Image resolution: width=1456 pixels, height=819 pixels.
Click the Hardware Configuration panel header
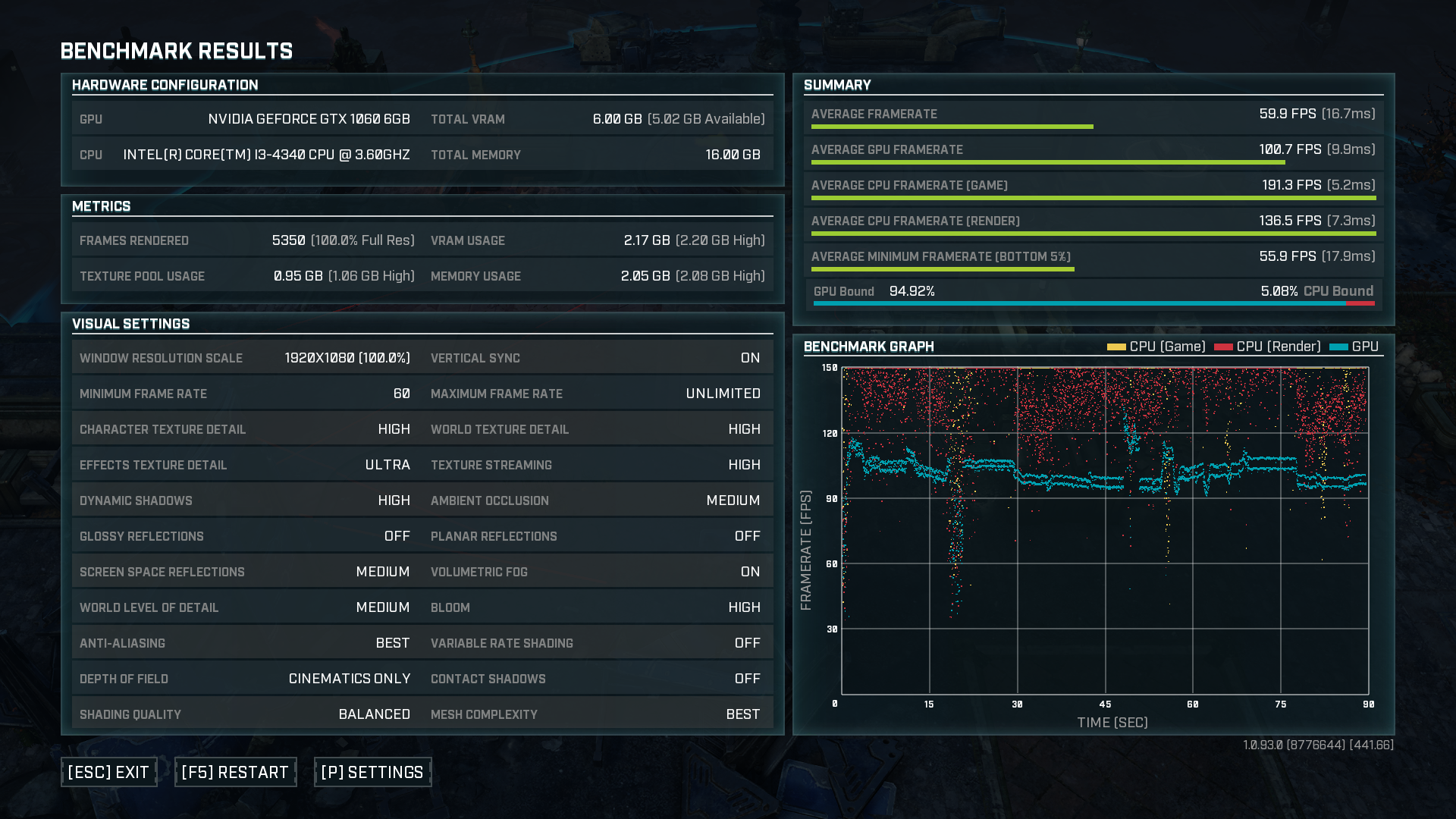[x=165, y=85]
